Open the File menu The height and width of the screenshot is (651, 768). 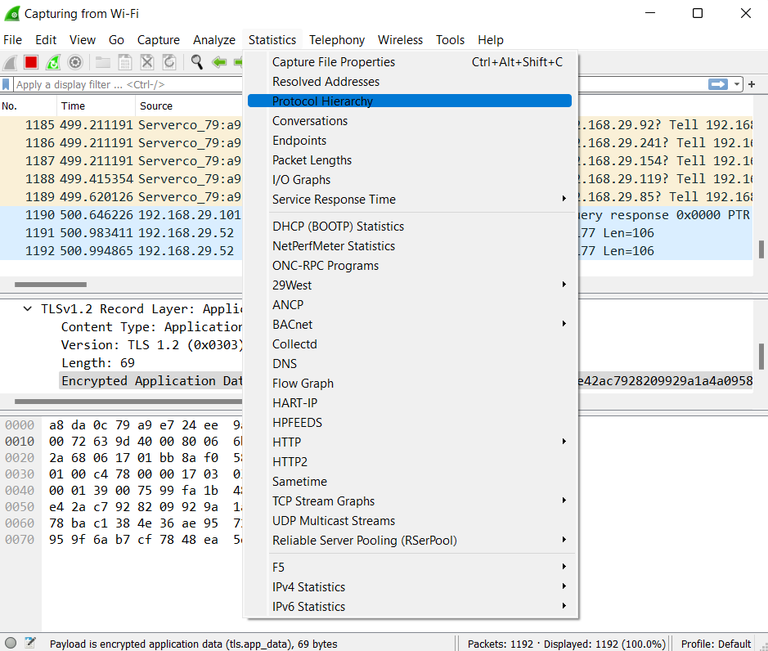click(13, 40)
